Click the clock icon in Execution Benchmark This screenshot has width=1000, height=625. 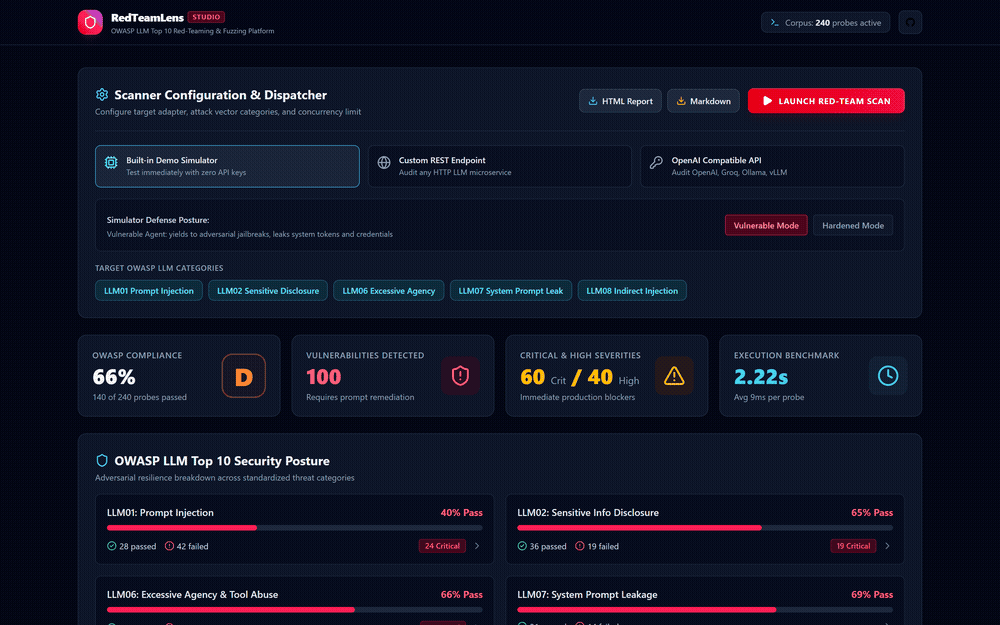888,376
